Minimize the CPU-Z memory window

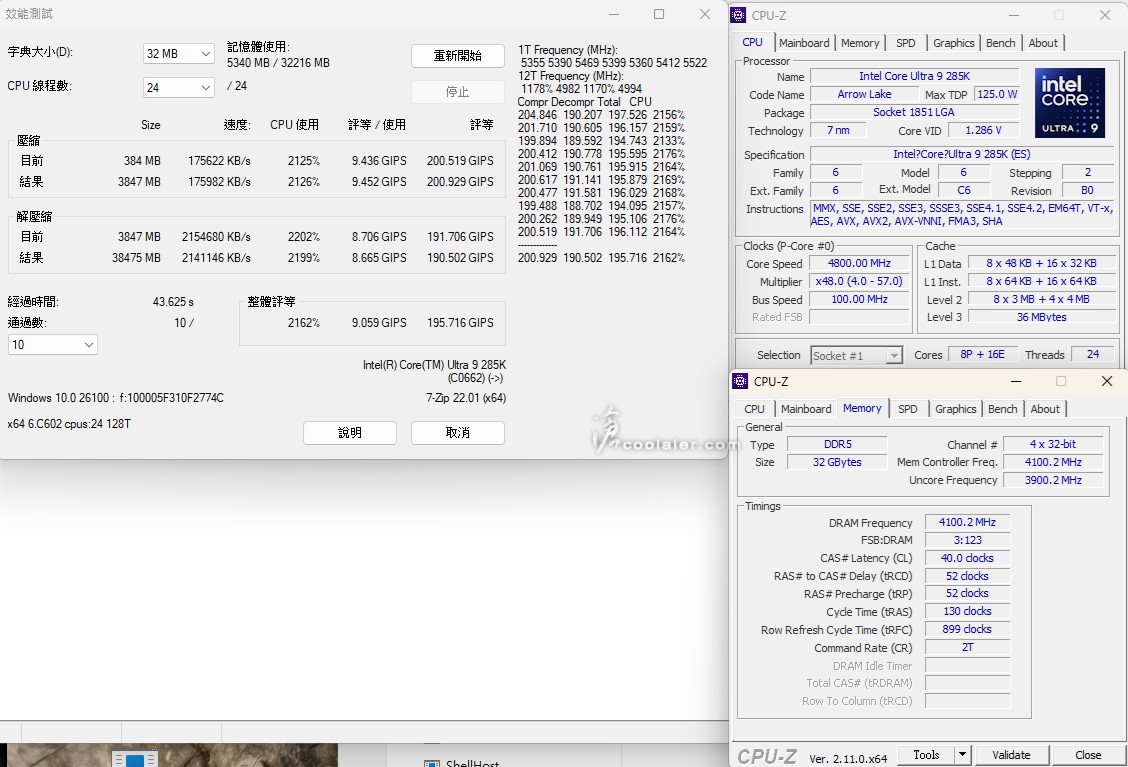[x=1016, y=381]
